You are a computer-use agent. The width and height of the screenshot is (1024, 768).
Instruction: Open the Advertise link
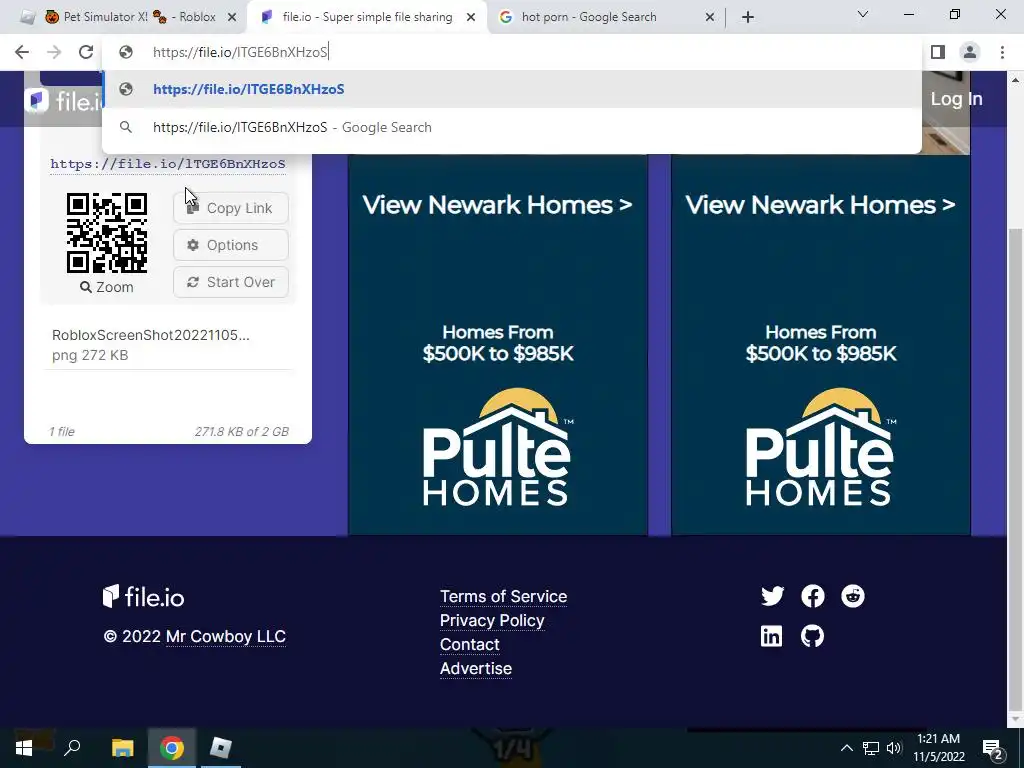pos(475,669)
